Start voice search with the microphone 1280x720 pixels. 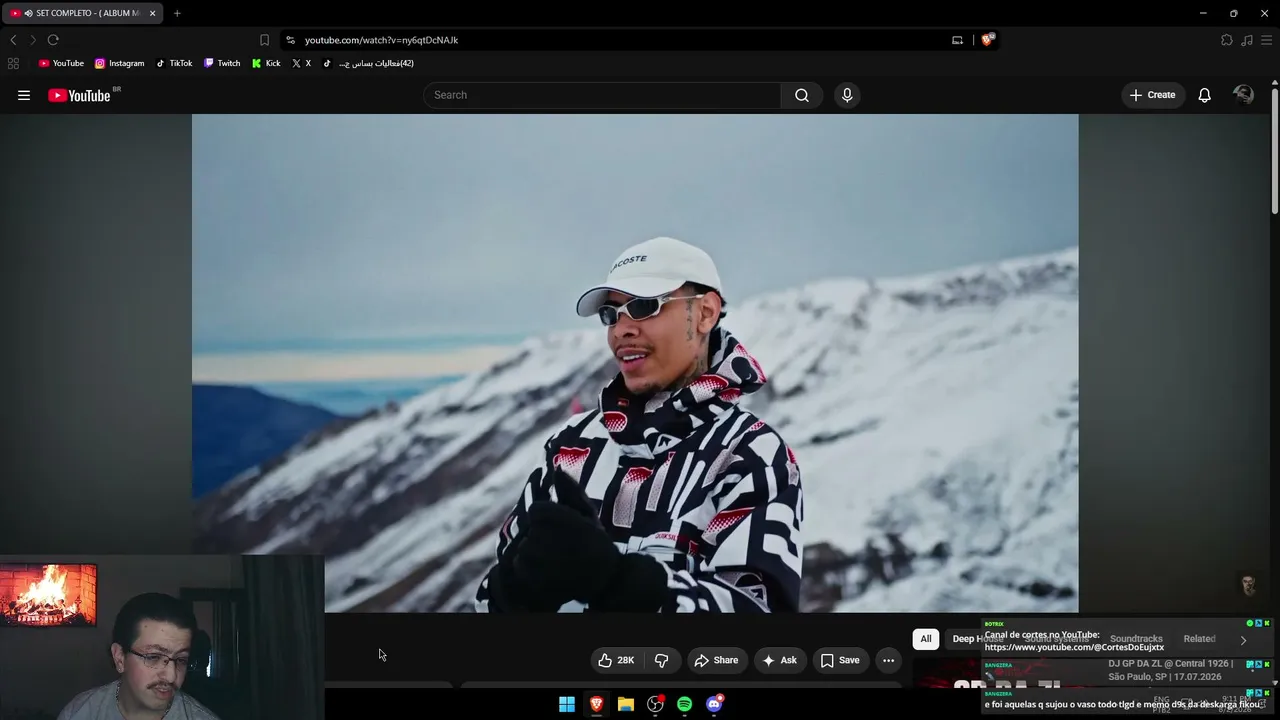pos(847,95)
